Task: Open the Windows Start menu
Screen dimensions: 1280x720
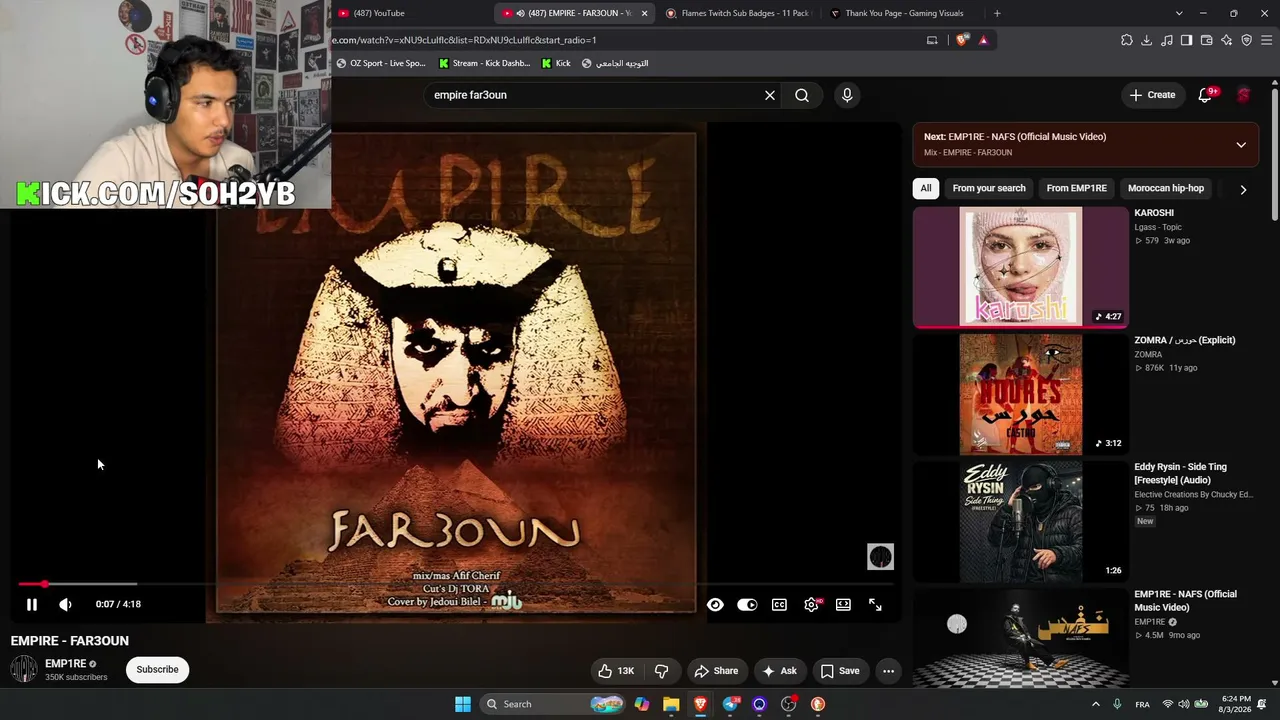Action: pos(463,704)
